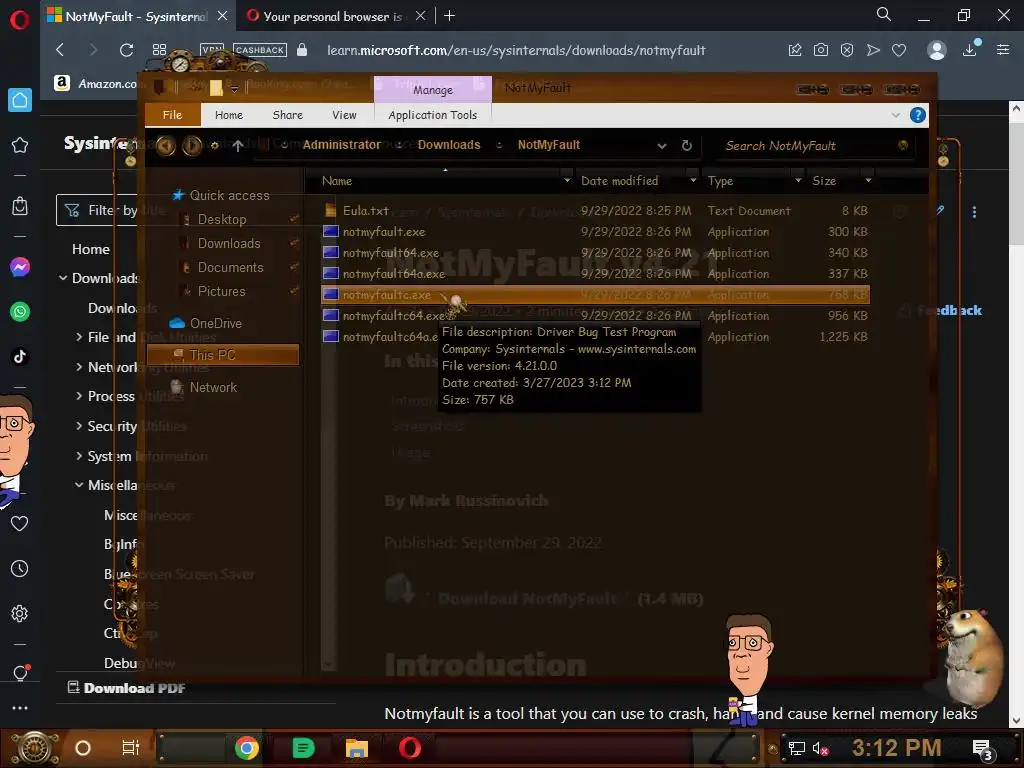This screenshot has width=1024, height=768.
Task: Collapse Miscellaneous section in docs sidebar
Action: click(x=79, y=485)
